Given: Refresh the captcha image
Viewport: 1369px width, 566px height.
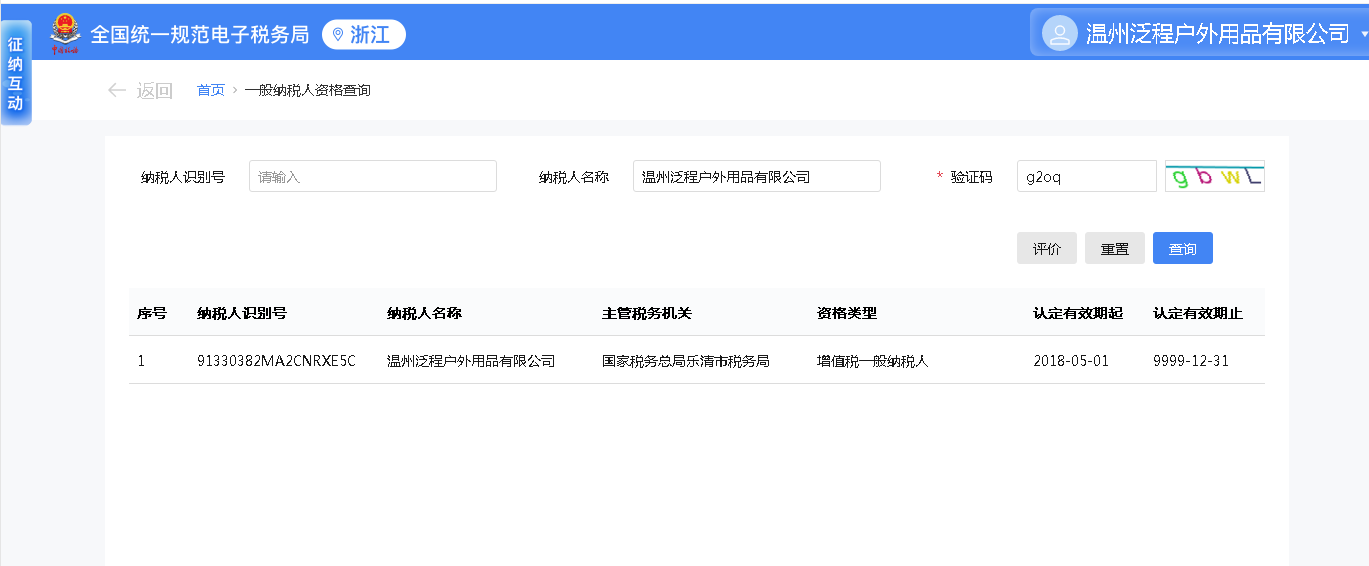Looking at the screenshot, I should 1214,176.
